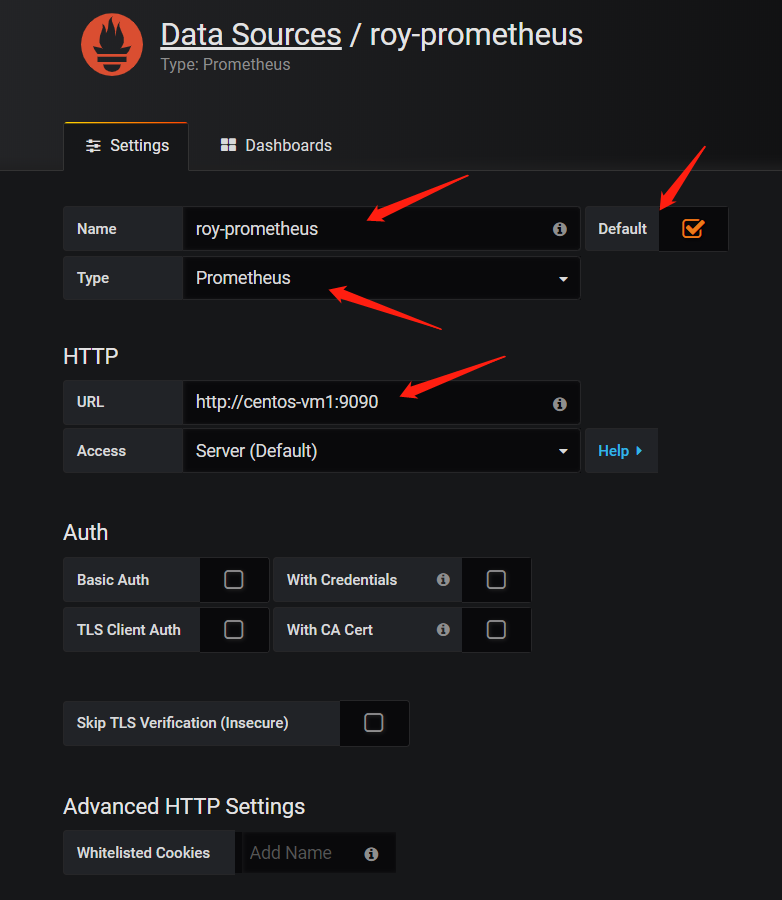782x900 pixels.
Task: Switch to the Settings tab
Action: (x=126, y=146)
